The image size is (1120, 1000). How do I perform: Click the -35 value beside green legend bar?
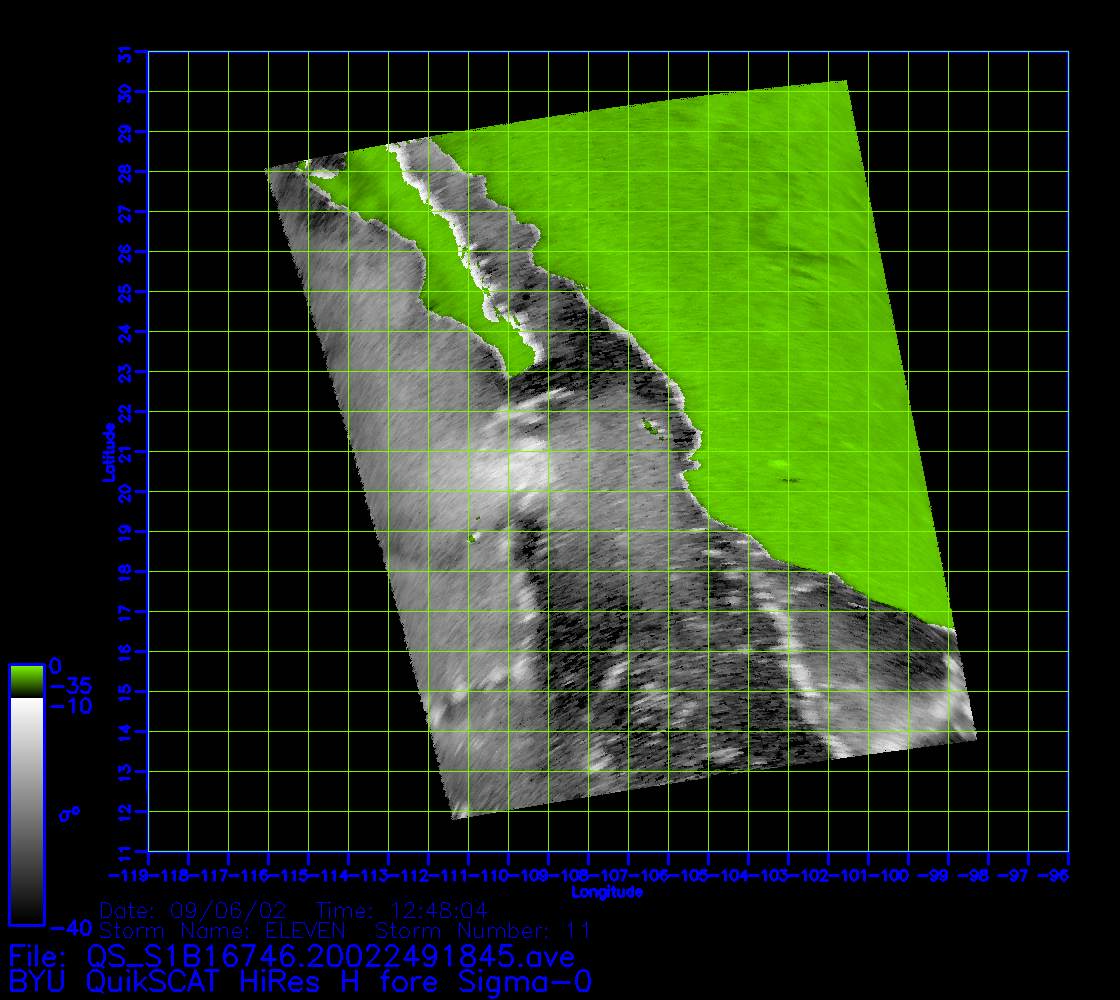(x=71, y=686)
